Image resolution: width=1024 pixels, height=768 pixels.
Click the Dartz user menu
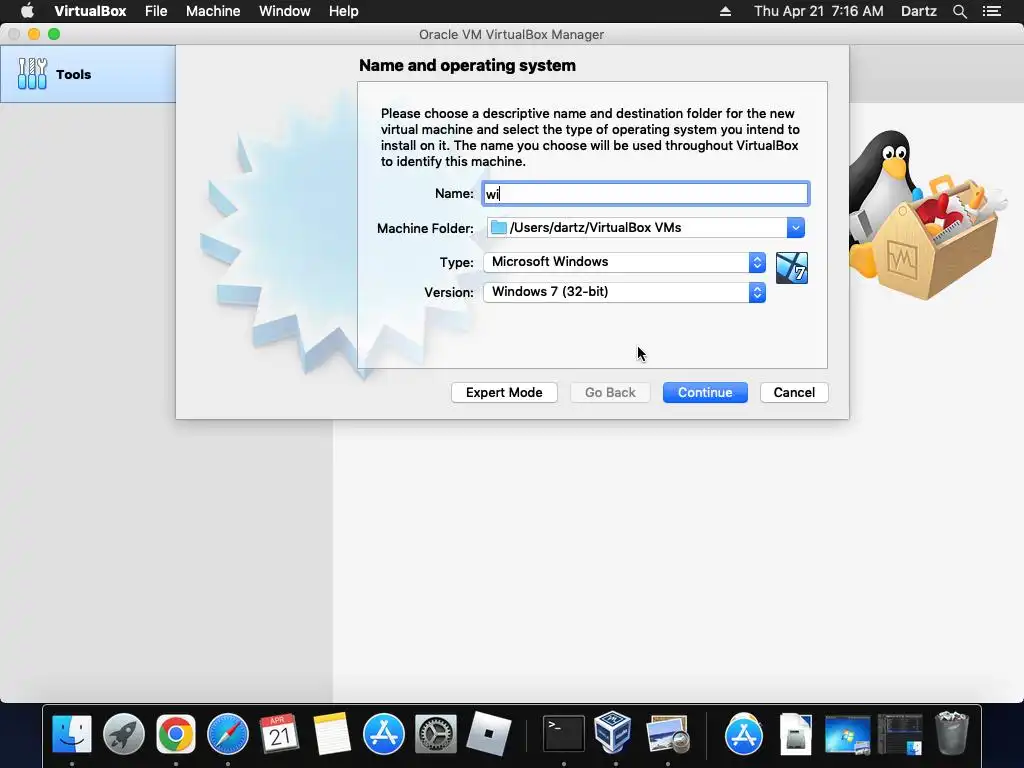coord(918,11)
